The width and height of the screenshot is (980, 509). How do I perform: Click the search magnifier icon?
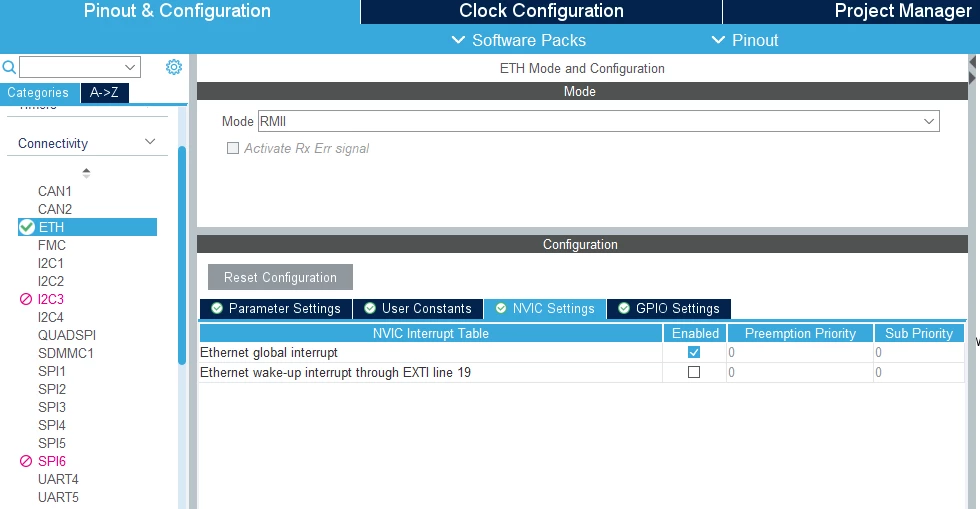tap(9, 67)
